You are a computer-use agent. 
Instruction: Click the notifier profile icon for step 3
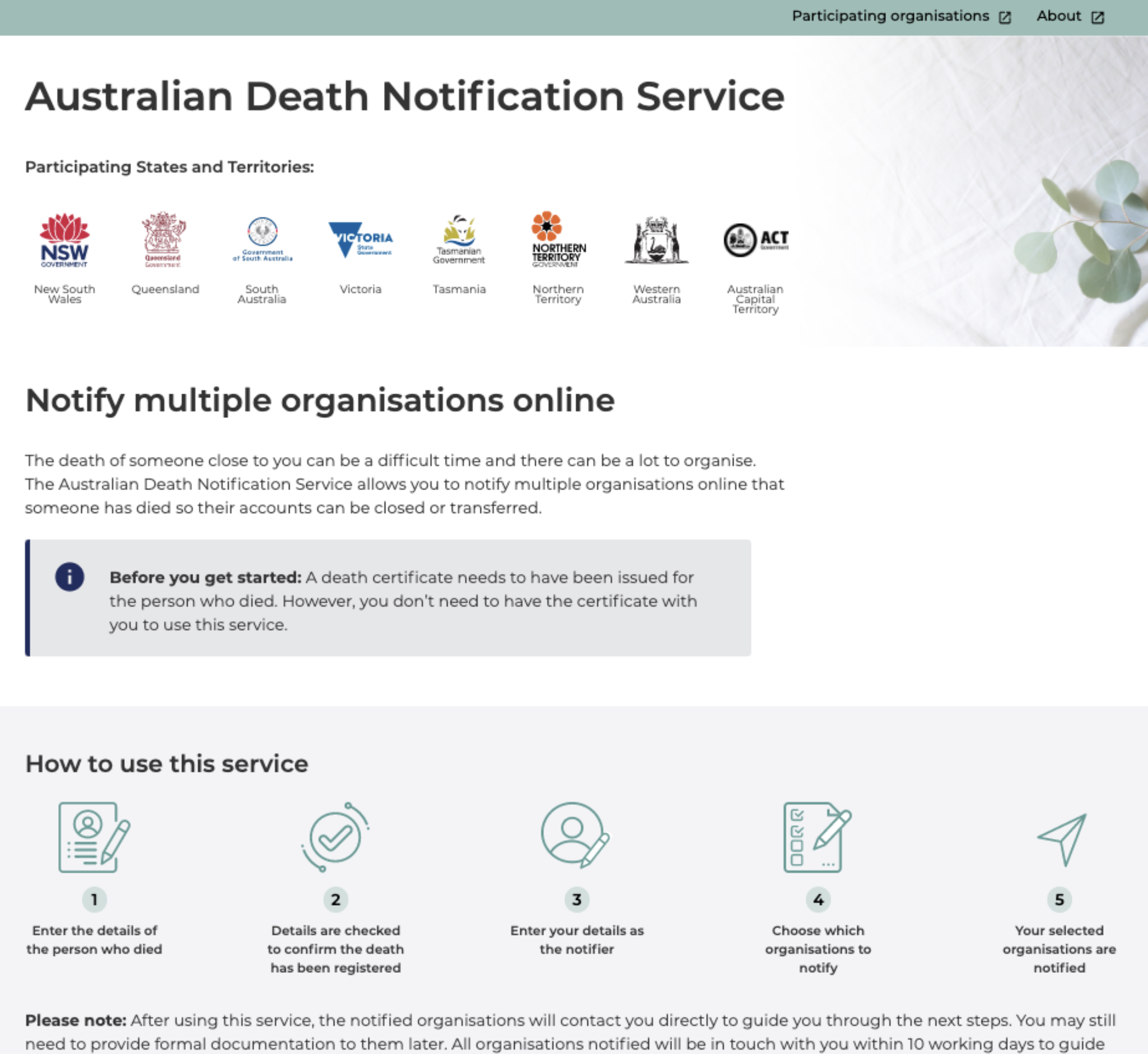coord(576,836)
